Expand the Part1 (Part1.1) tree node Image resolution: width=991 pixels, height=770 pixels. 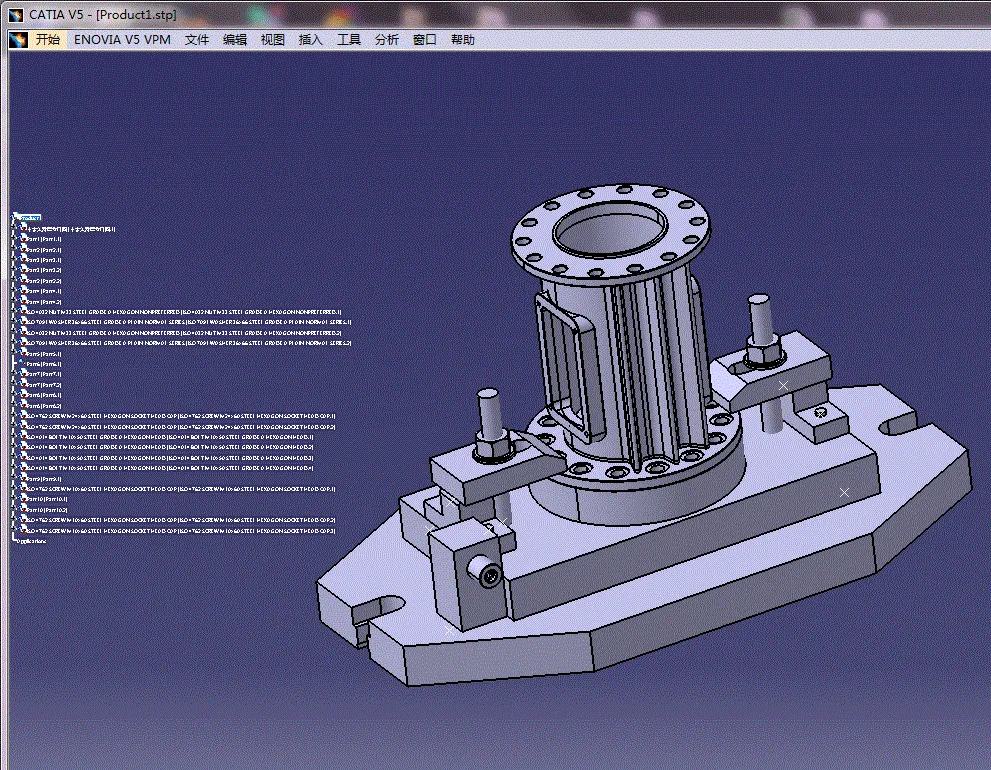click(x=13, y=238)
